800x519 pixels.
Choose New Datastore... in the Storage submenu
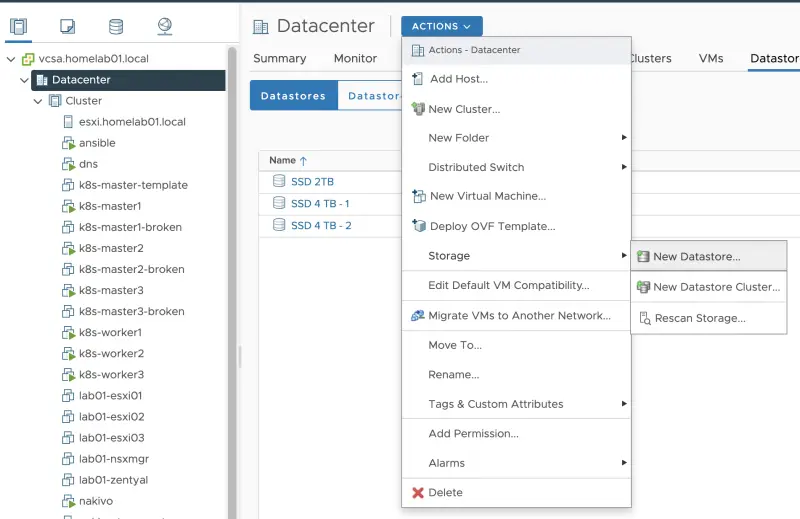click(x=709, y=256)
